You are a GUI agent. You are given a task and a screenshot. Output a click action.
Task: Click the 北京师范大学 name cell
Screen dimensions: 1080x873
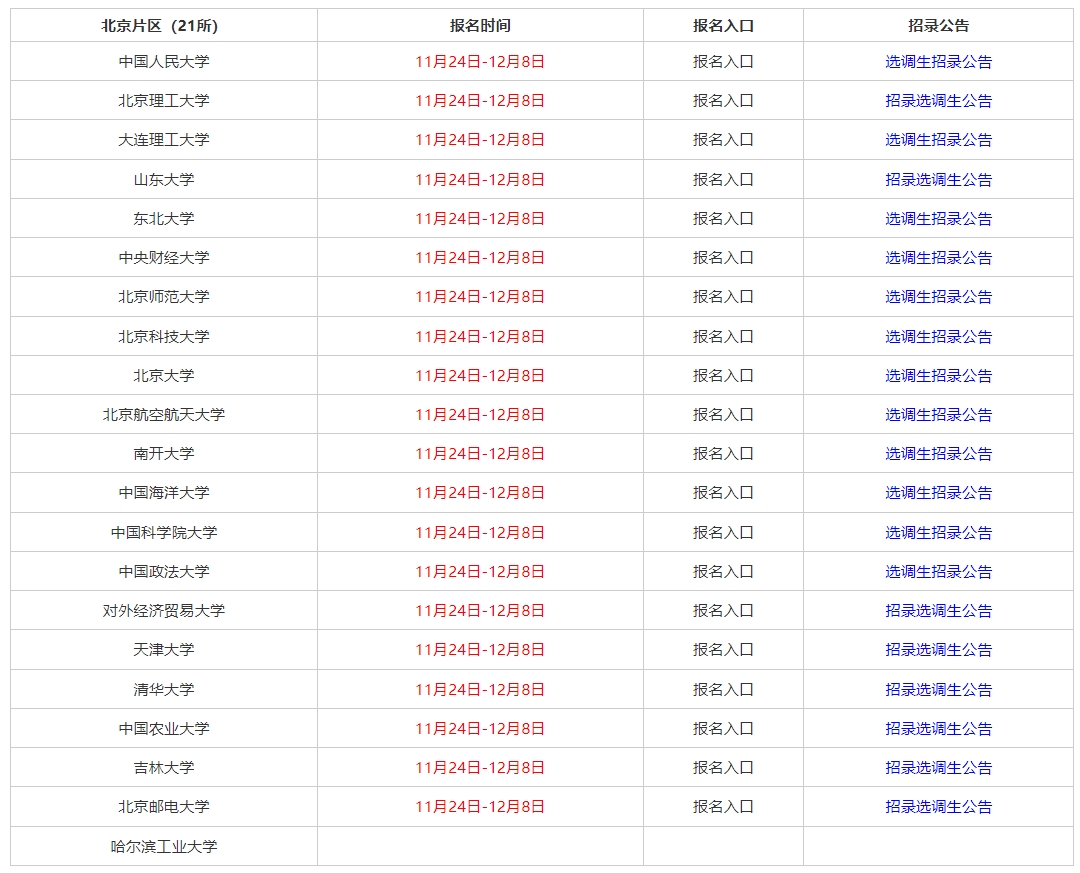(164, 297)
